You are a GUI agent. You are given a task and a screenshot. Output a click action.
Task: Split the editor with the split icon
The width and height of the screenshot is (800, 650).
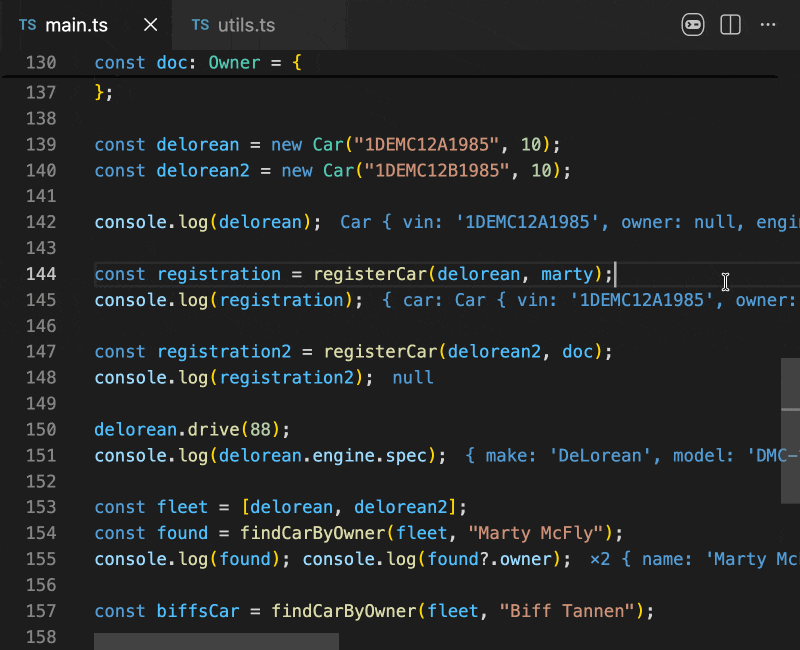coord(730,24)
